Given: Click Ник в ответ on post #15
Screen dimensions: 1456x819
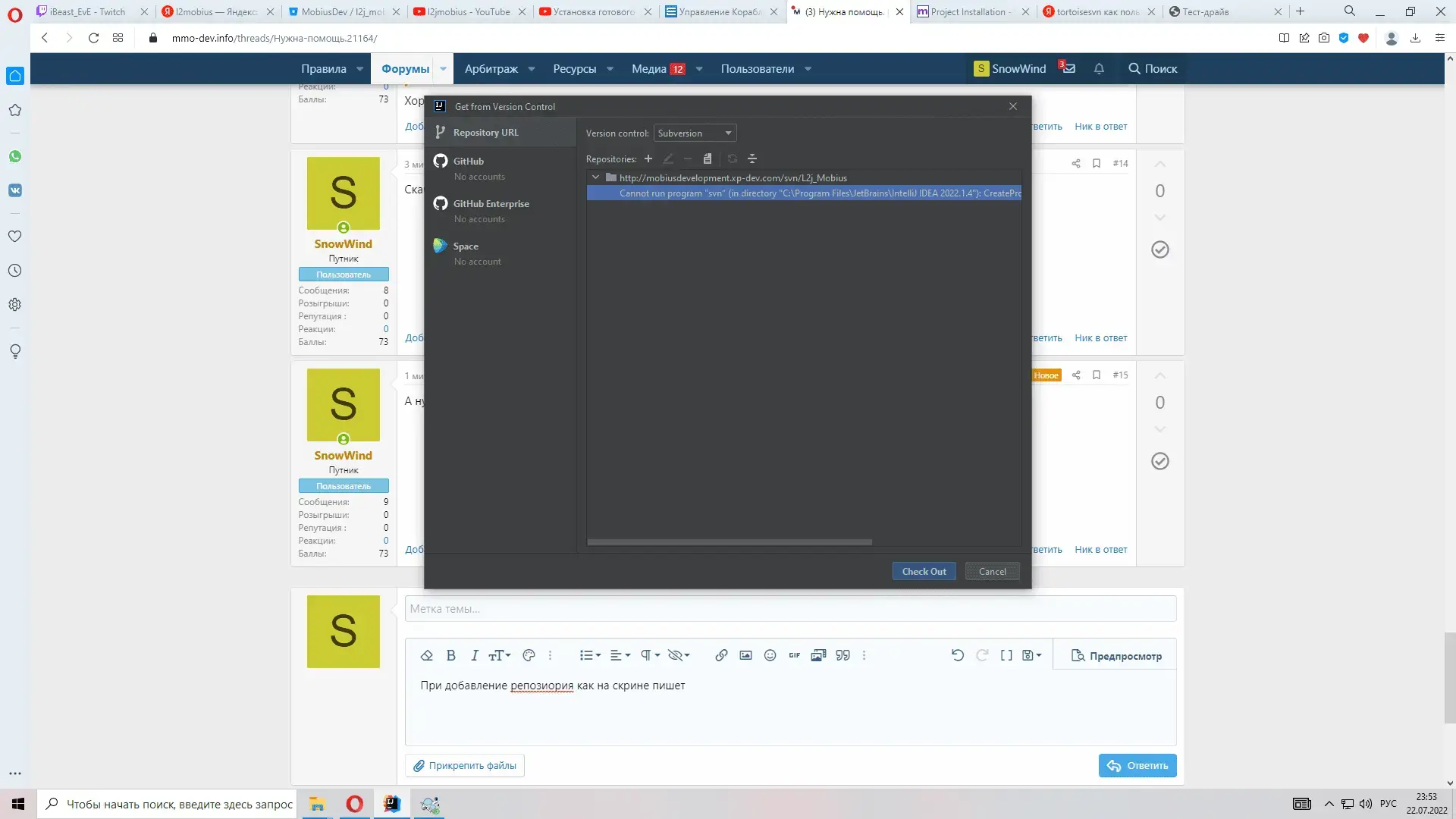Looking at the screenshot, I should (1100, 550).
